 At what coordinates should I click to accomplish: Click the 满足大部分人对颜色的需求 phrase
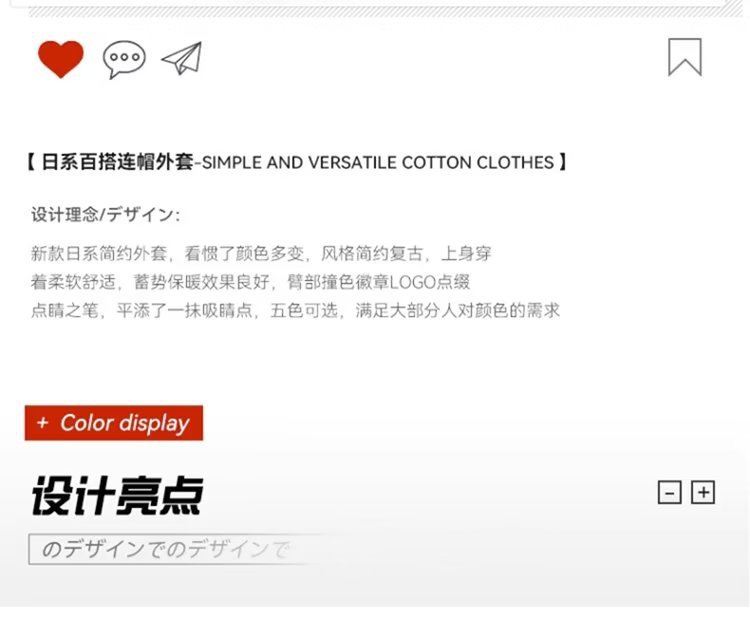coord(458,310)
